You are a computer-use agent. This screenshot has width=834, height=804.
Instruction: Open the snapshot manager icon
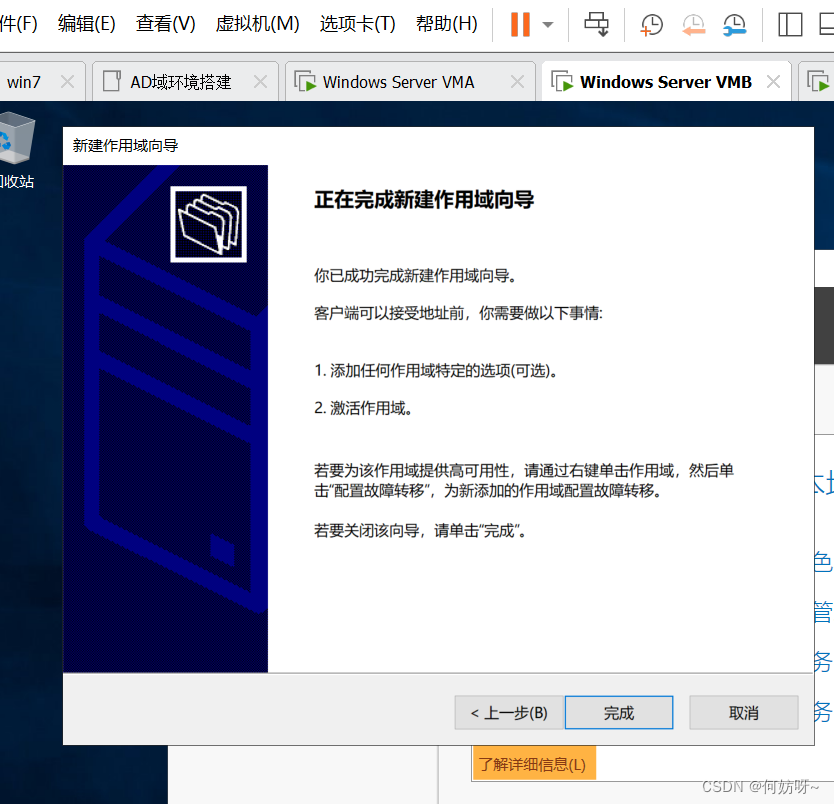coord(734,24)
